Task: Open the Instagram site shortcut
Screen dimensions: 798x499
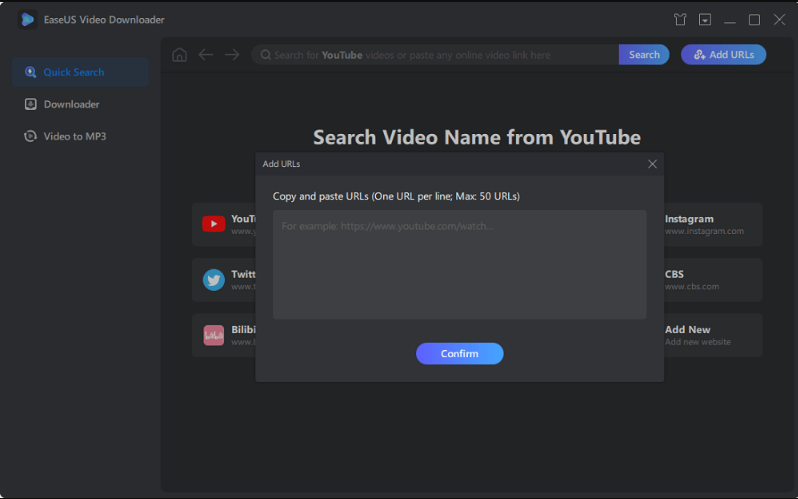Action: coord(704,224)
